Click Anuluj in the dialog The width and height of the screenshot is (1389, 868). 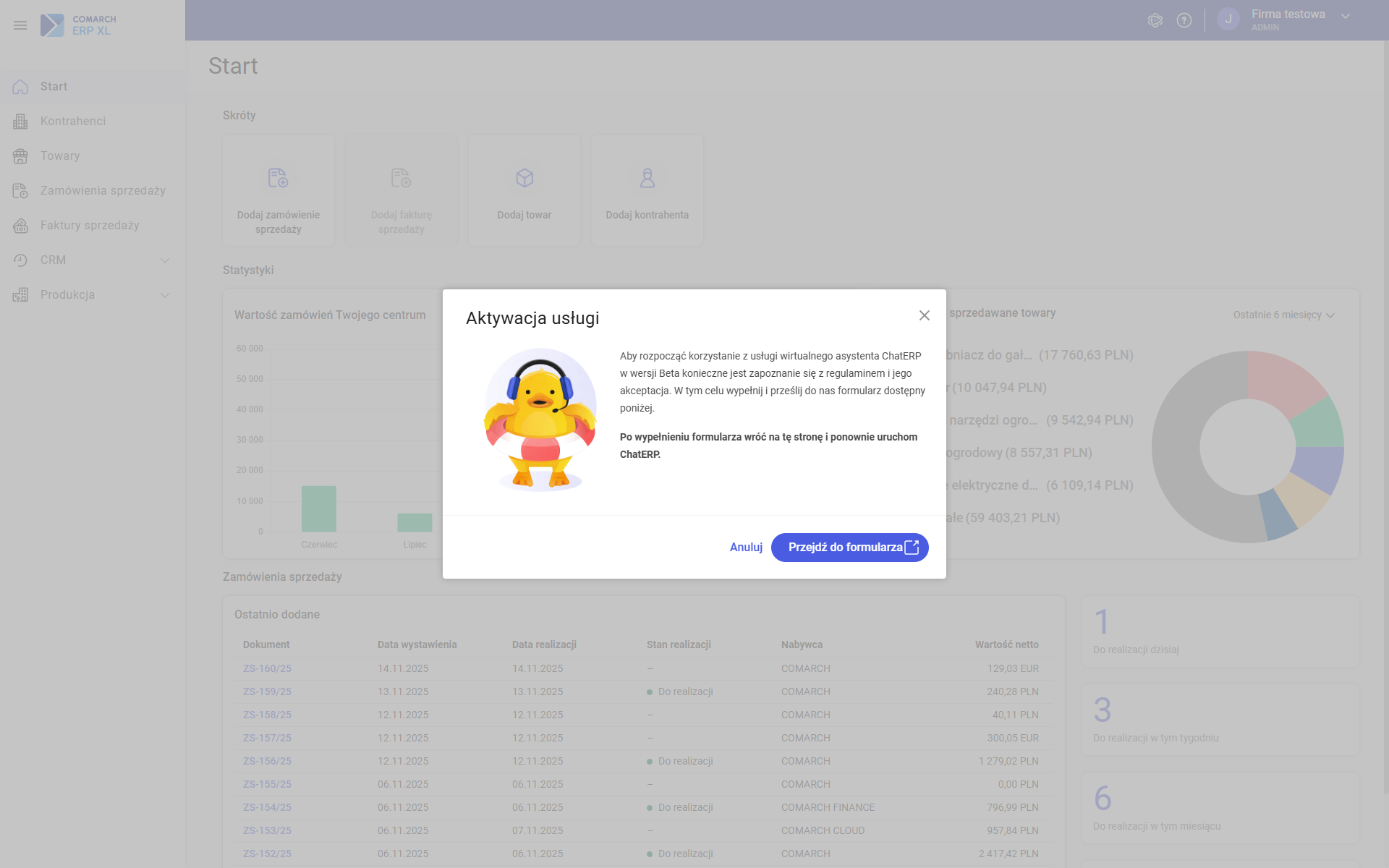(746, 548)
